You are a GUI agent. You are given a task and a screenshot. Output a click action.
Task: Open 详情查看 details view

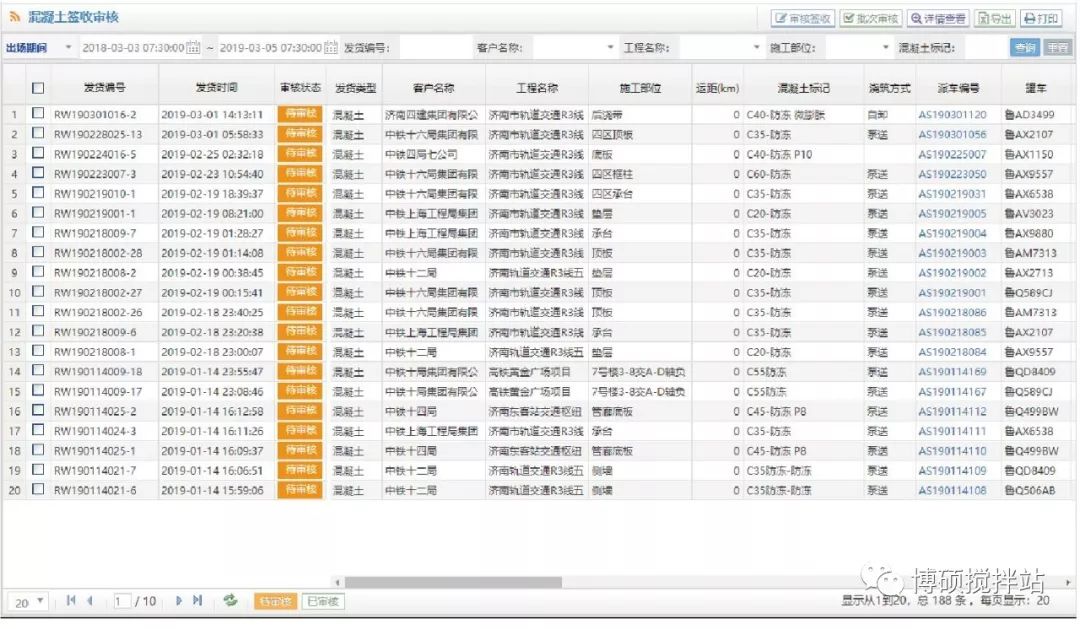click(x=938, y=19)
